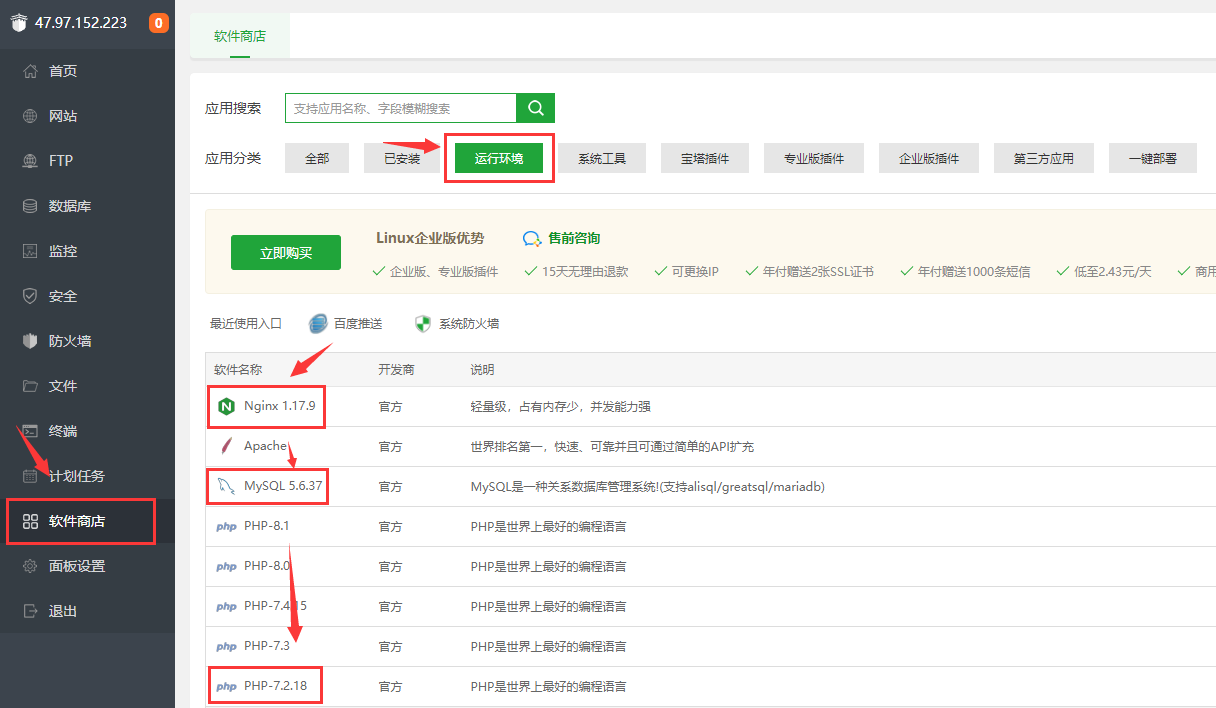Click the globe icon beside 网站
The width and height of the screenshot is (1216, 708).
click(30, 116)
